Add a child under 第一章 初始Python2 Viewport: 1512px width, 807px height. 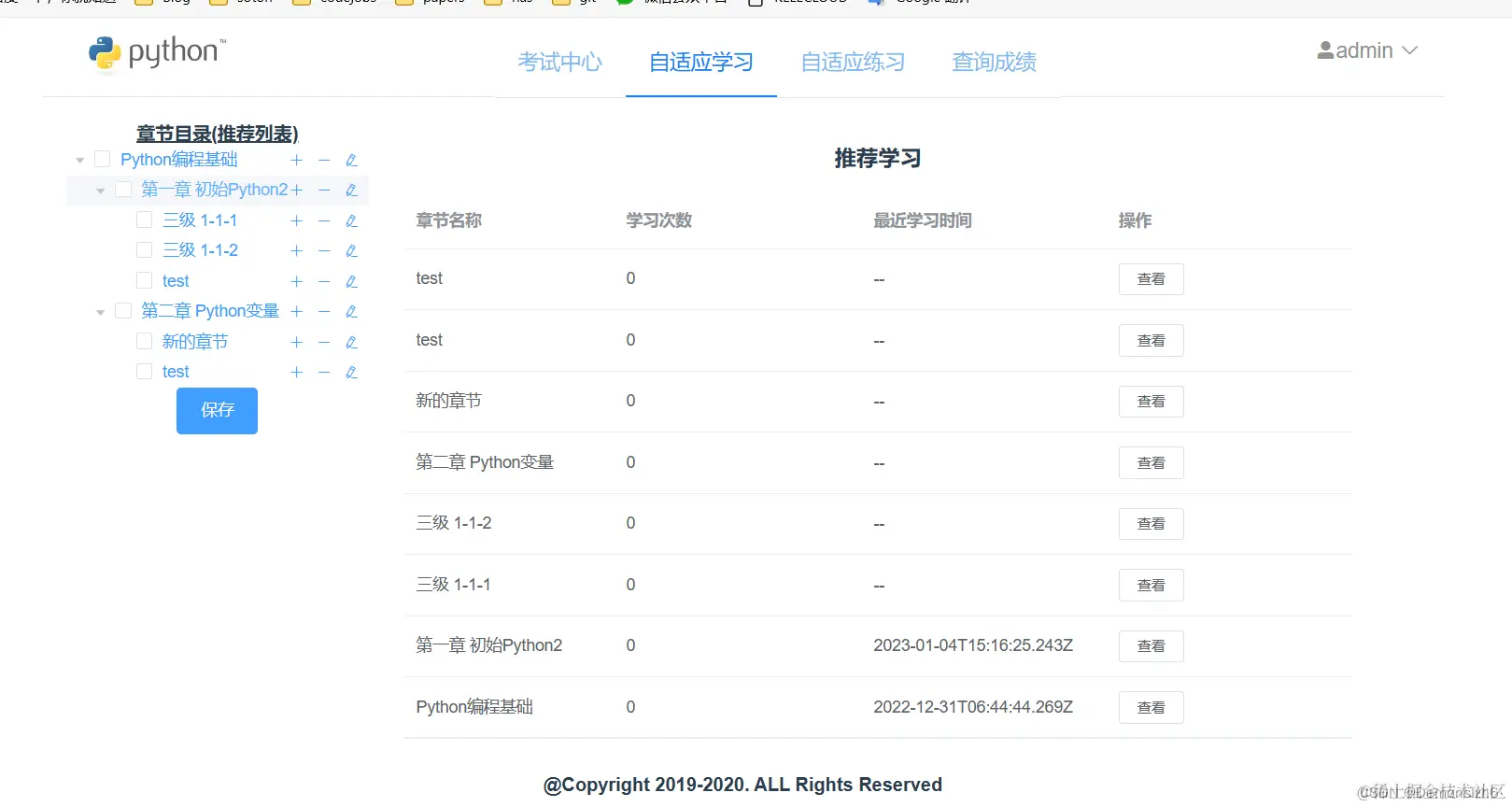(x=296, y=191)
